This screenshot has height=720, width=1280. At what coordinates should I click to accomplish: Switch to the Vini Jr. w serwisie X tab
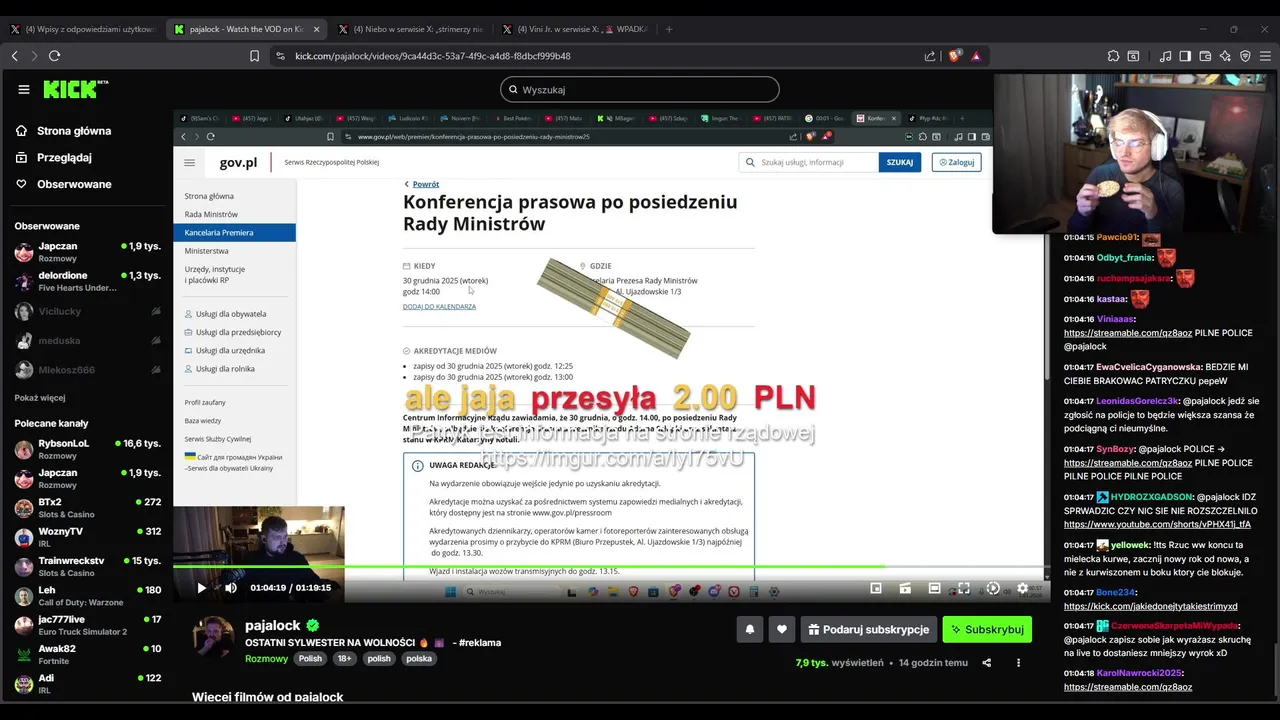pos(574,29)
